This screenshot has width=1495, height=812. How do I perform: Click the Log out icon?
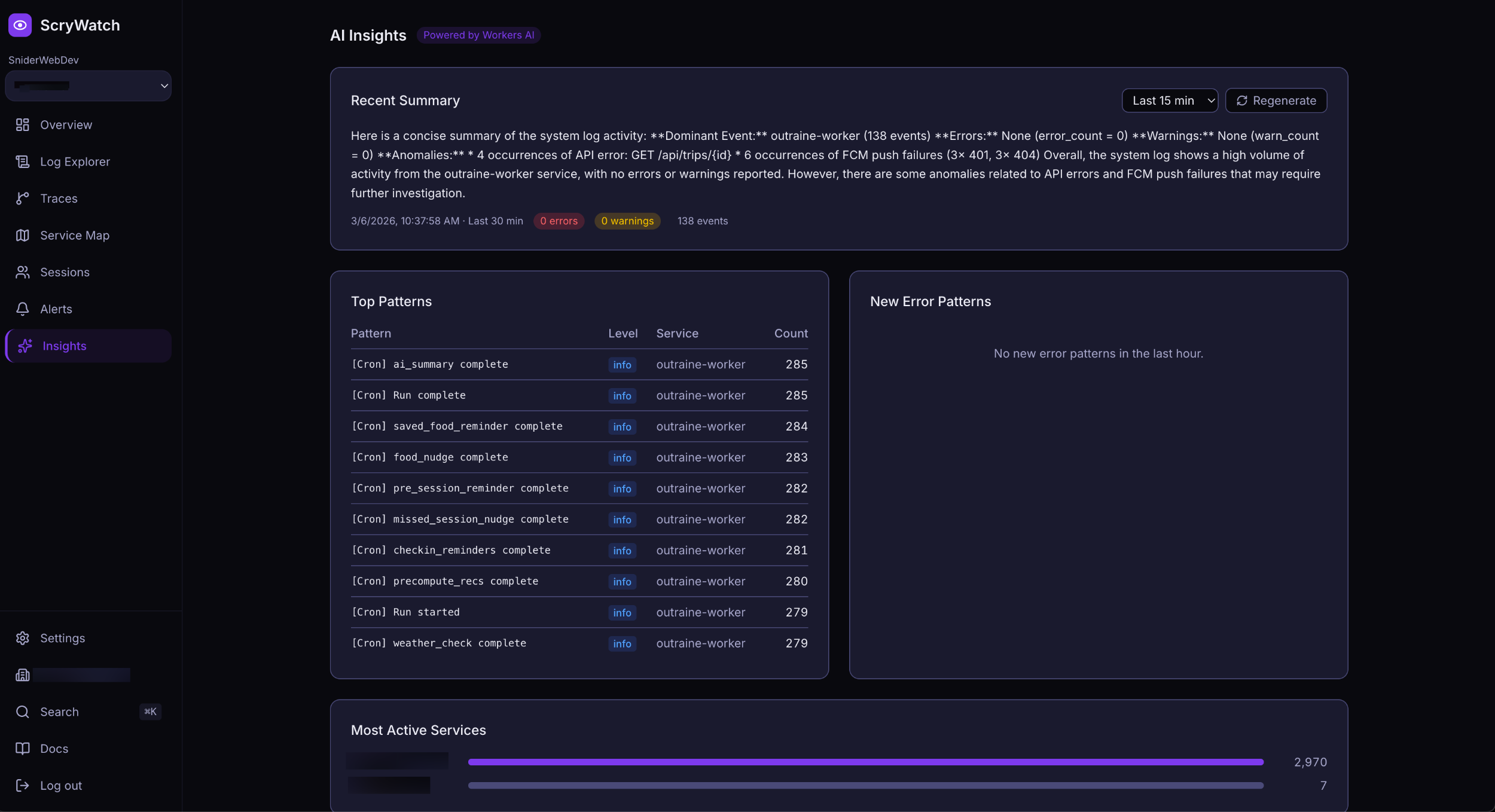click(23, 785)
